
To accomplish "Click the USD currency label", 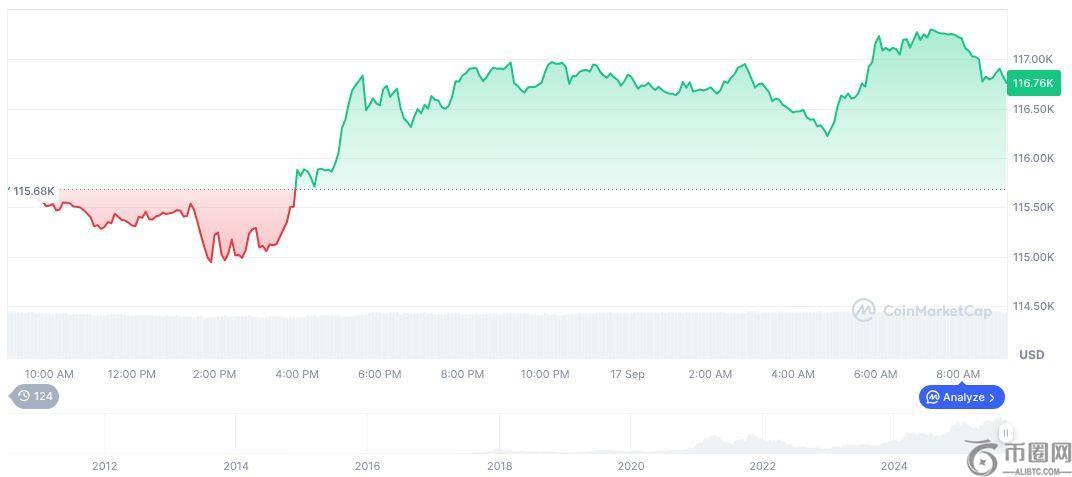I will pos(1031,355).
